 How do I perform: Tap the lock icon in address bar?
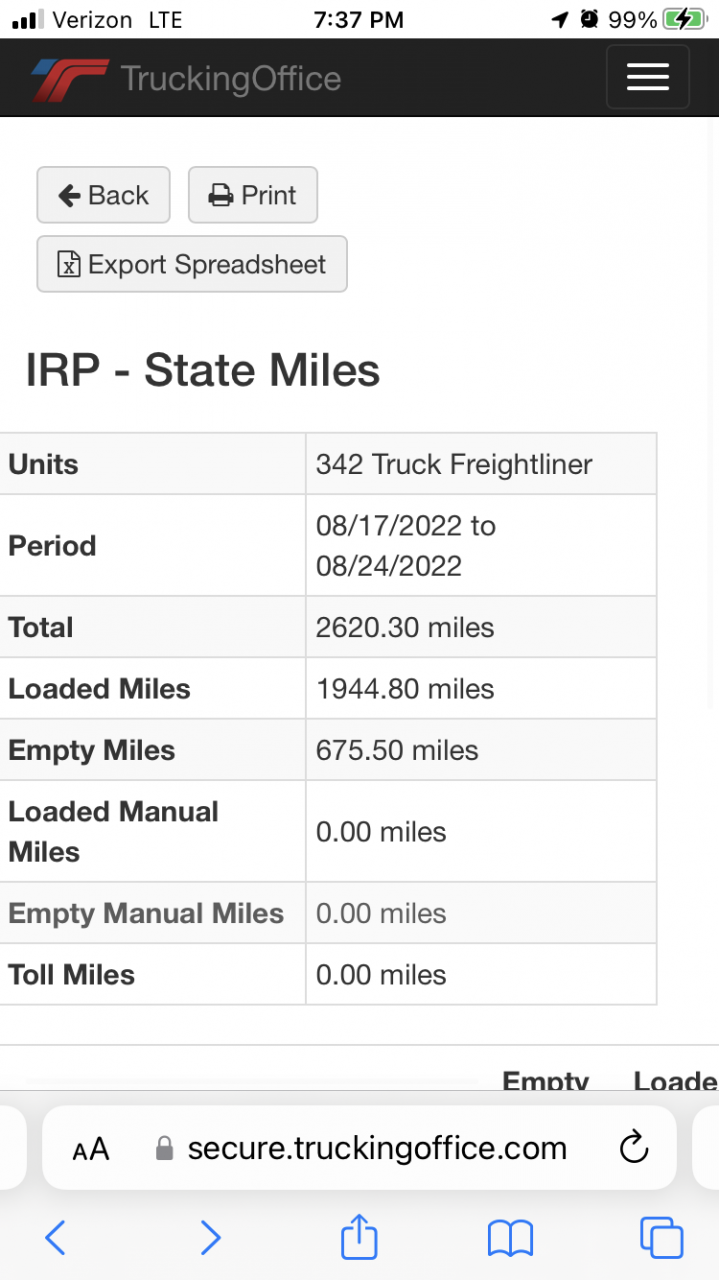(165, 1148)
